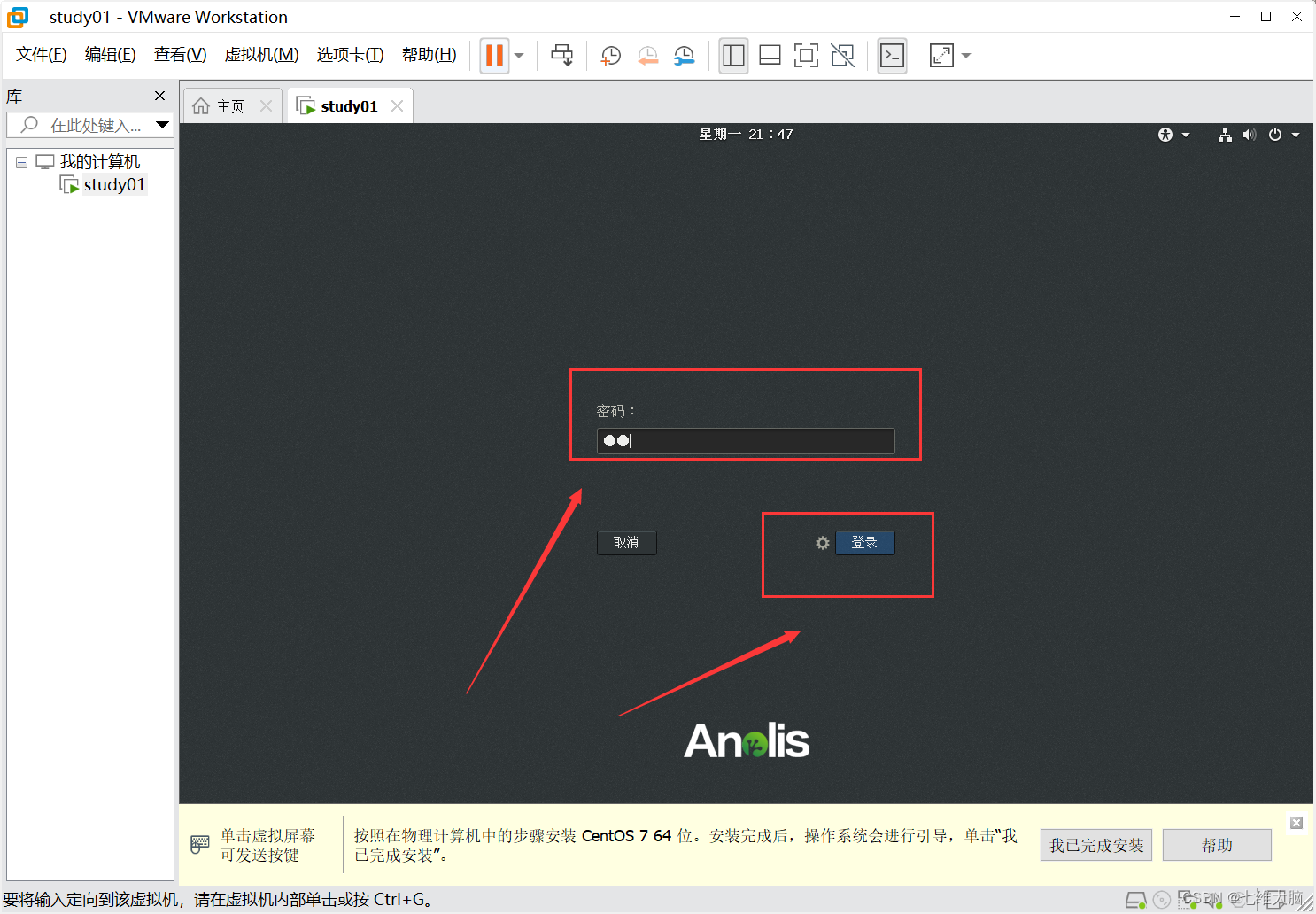Screen dimensions: 1316x914
Task: Click the CD/DVD drive status icon
Action: (x=1162, y=901)
